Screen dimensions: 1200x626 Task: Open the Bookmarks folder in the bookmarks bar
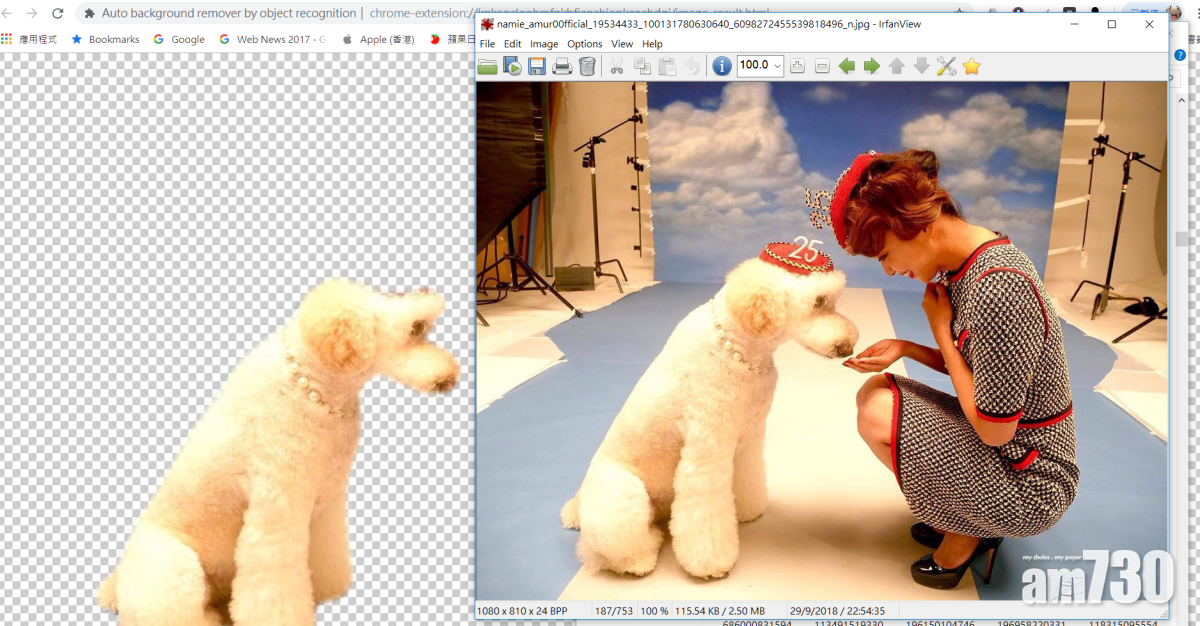(x=105, y=39)
